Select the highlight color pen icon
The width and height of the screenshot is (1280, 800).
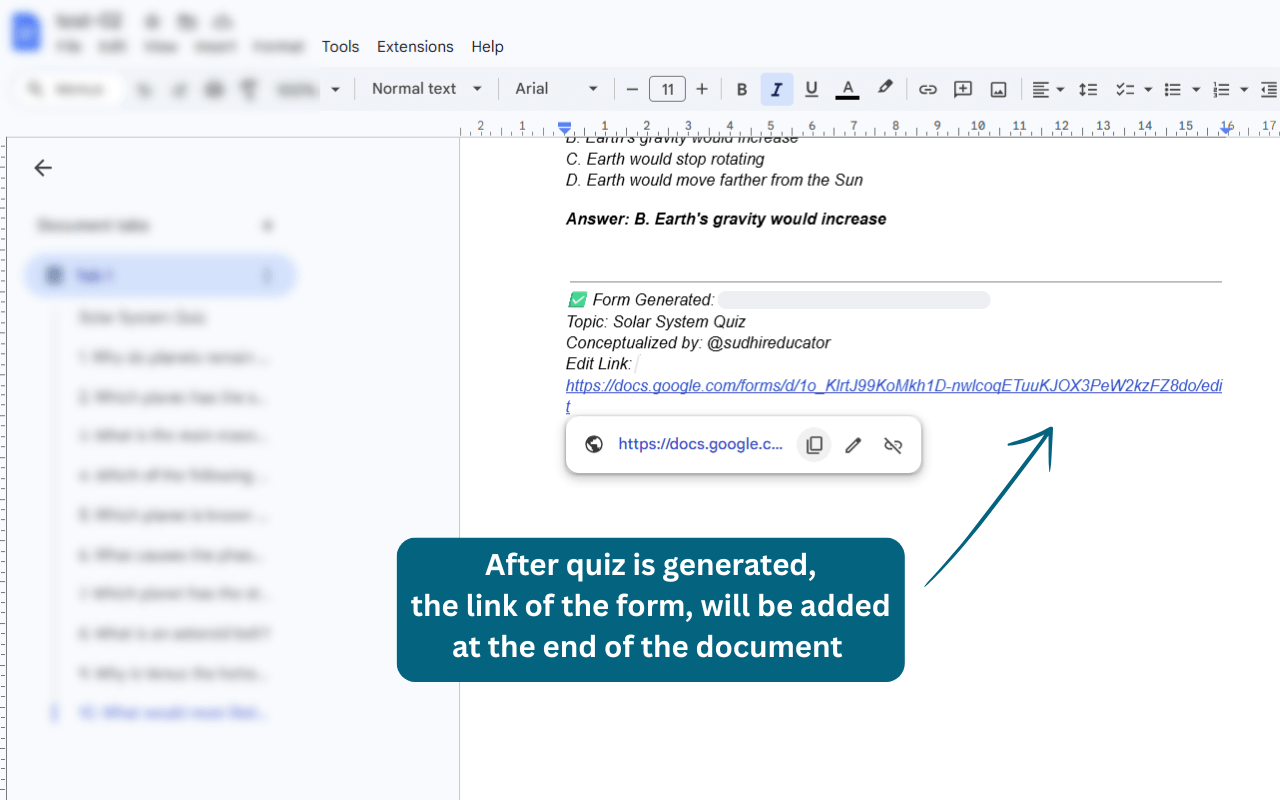(885, 88)
